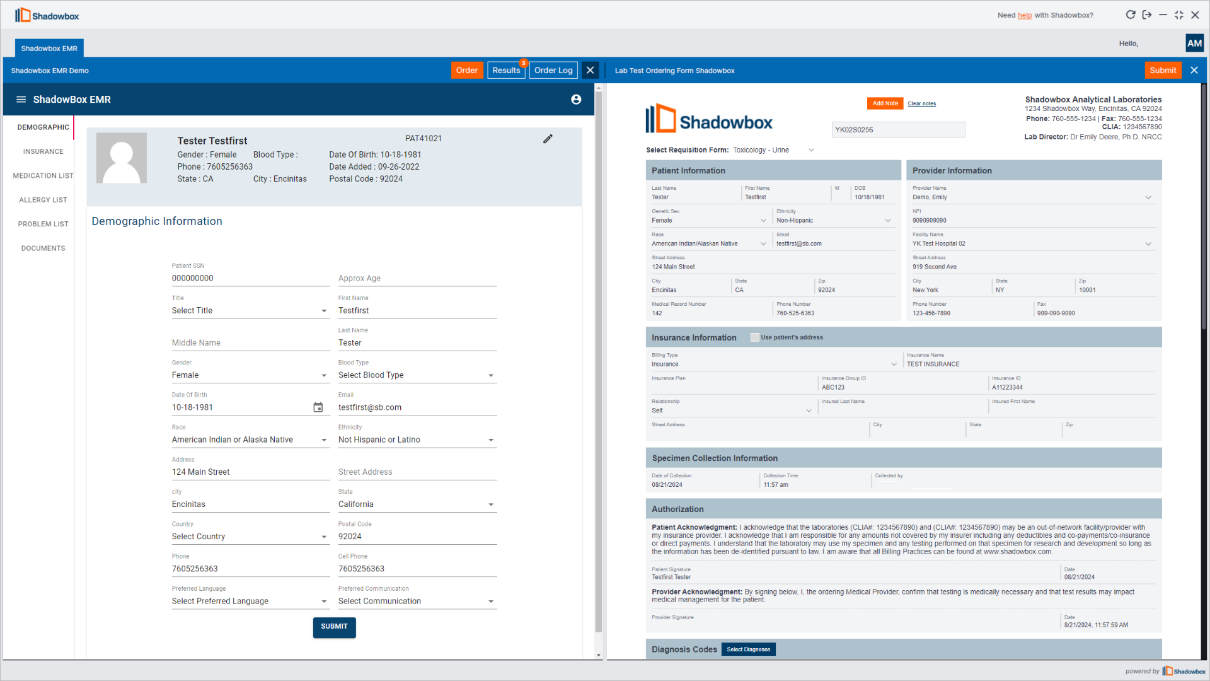
Task: Open the Documents sidebar section
Action: [x=43, y=248]
